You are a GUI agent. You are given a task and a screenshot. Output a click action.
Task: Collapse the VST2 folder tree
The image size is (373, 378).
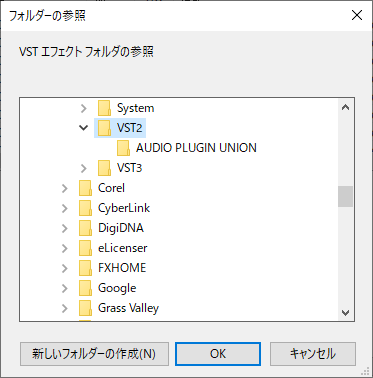[x=83, y=128]
